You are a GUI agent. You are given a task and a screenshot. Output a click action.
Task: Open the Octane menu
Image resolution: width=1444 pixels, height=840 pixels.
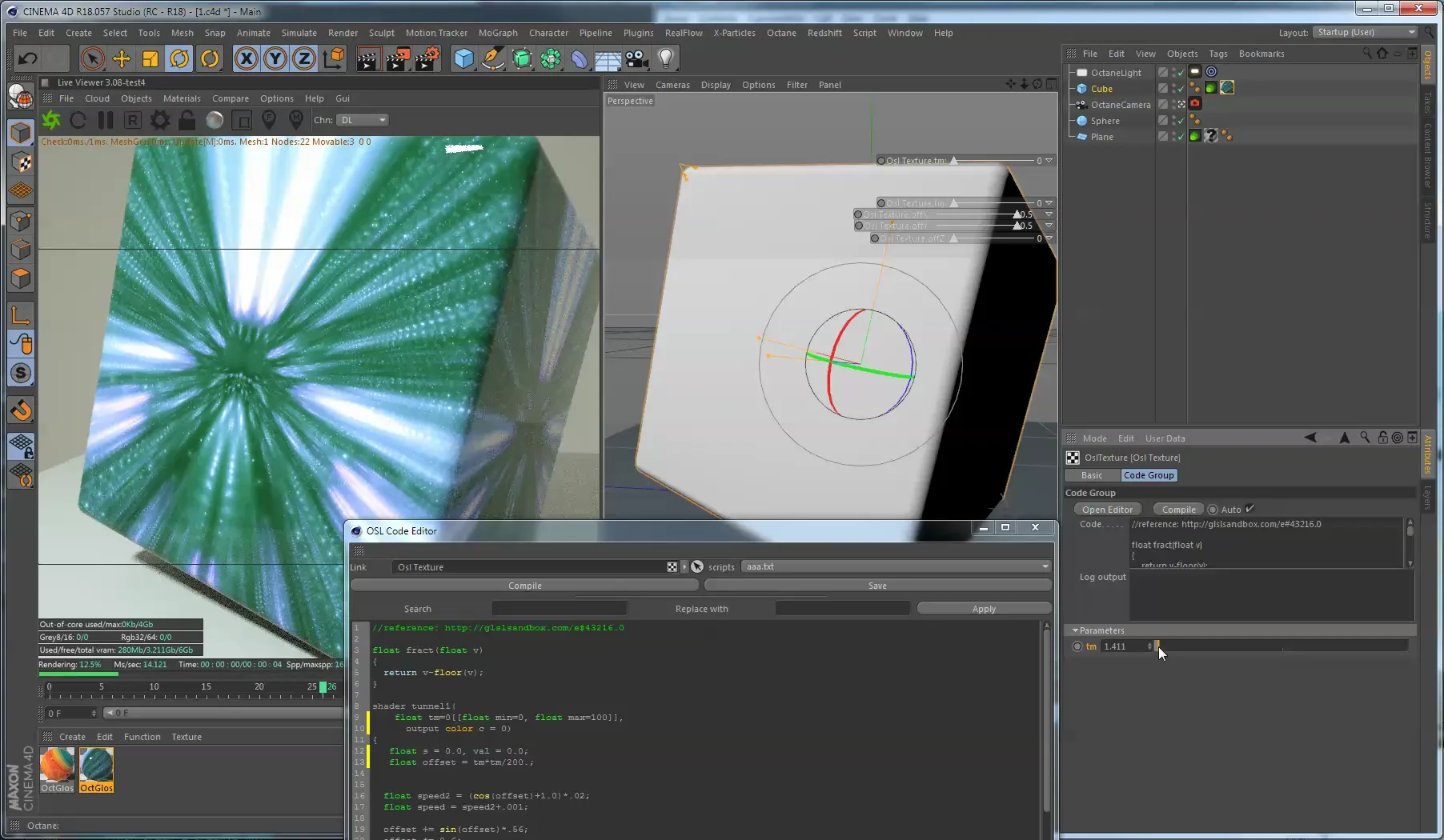[781, 33]
